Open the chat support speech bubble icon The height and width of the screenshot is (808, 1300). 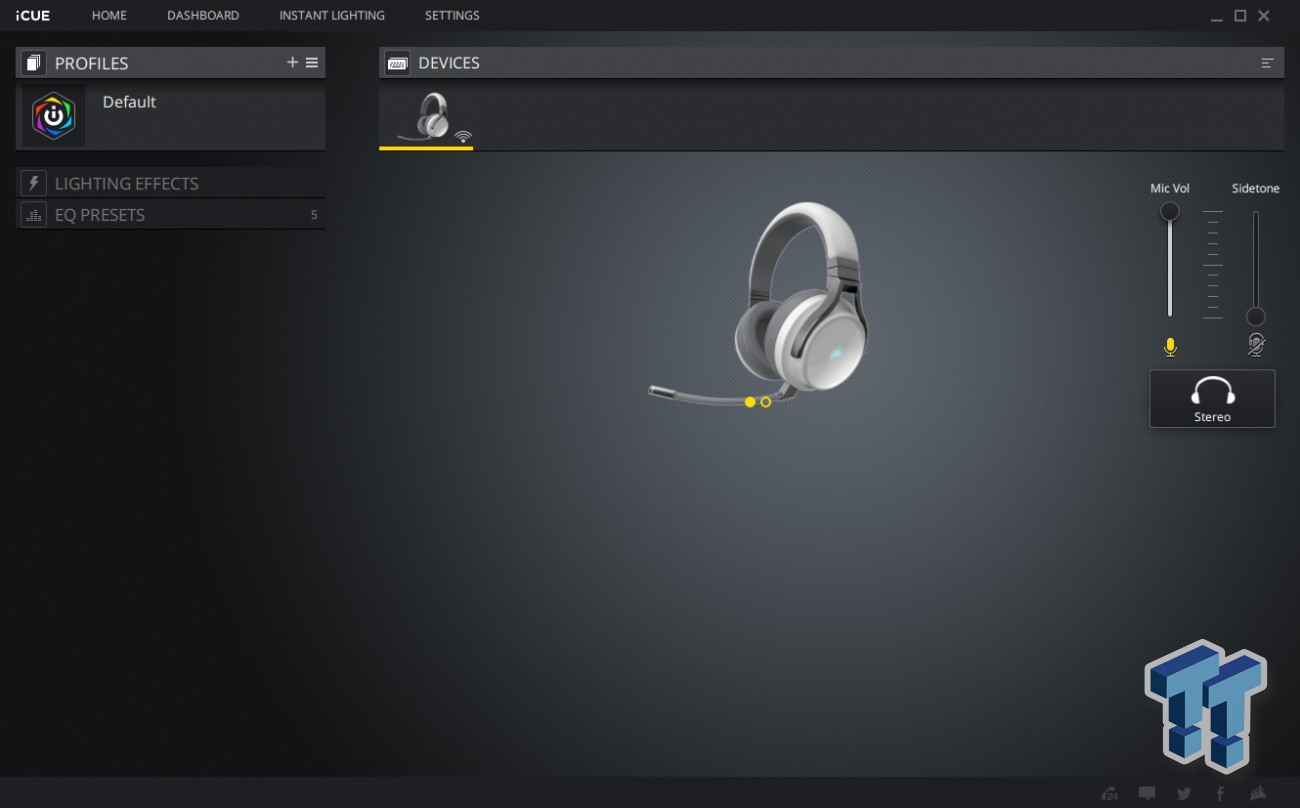tap(1147, 794)
